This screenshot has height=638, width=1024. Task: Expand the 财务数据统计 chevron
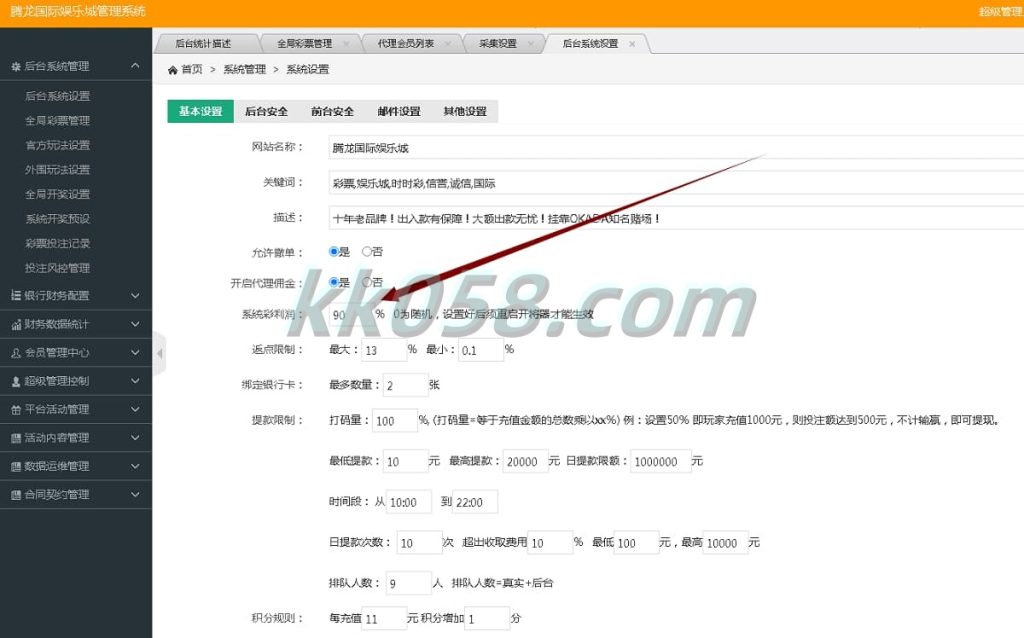[x=135, y=324]
